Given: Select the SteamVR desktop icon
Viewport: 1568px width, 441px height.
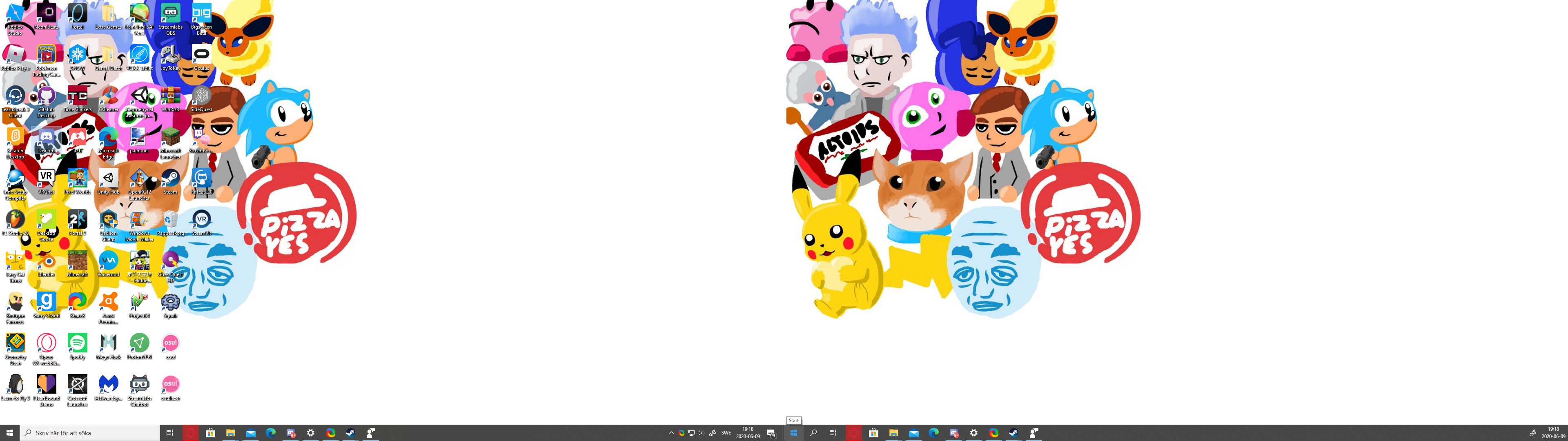Looking at the screenshot, I should click(x=201, y=223).
